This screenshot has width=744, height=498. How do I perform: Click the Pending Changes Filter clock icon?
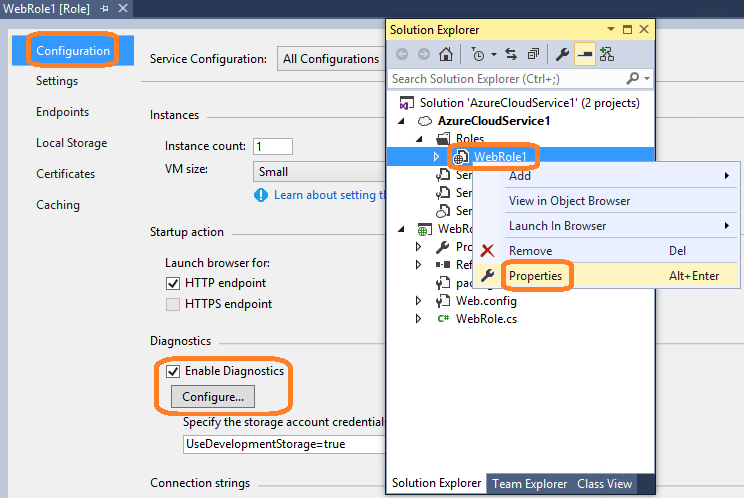(x=478, y=55)
